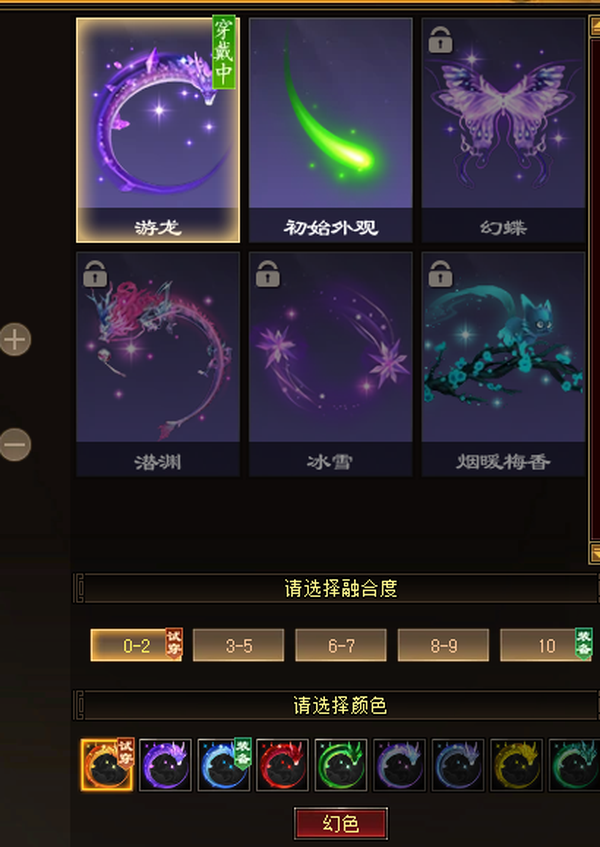
Task: Select the 3-5 fusion level option
Action: [238, 645]
